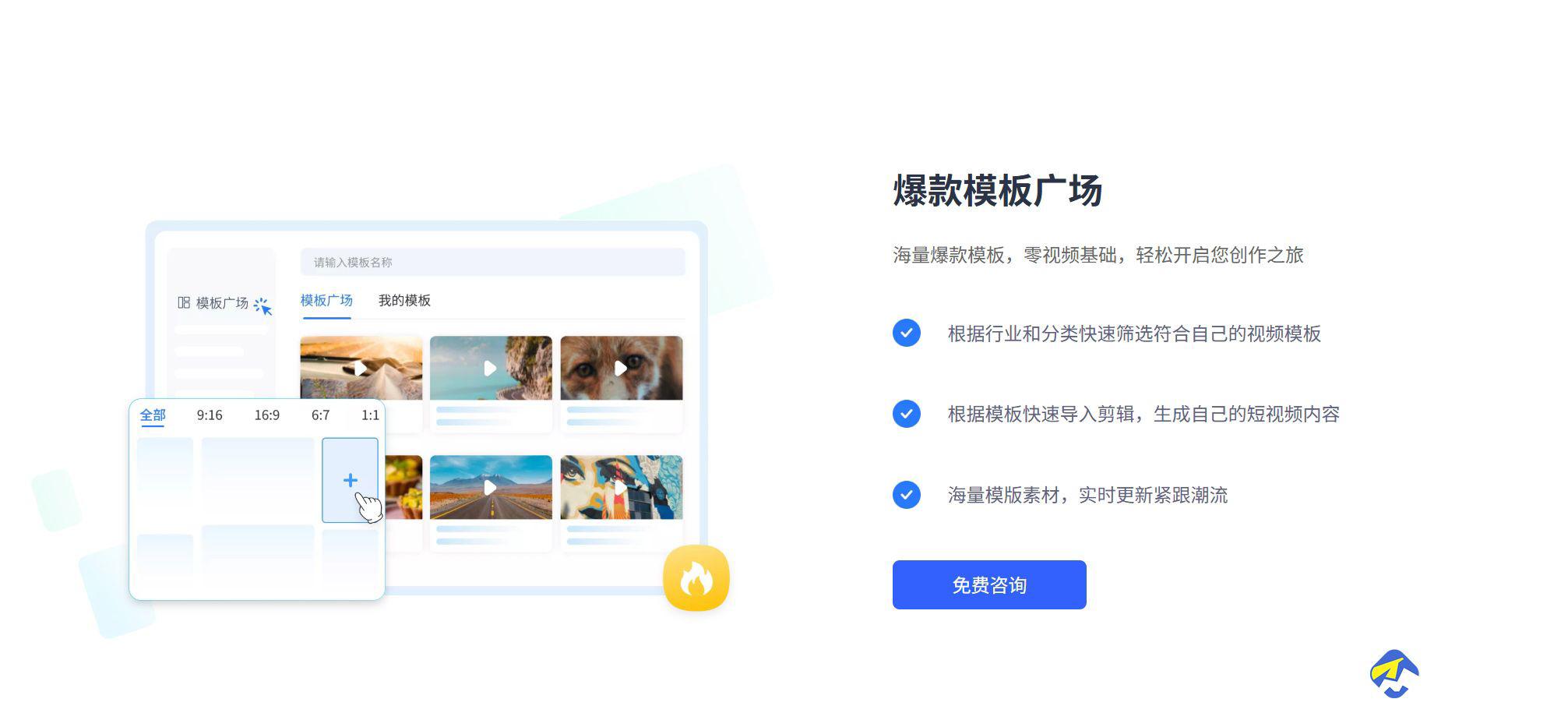Screen dimensions: 1568x706
Task: Select the 全部 ratio filter
Action: pos(153,415)
